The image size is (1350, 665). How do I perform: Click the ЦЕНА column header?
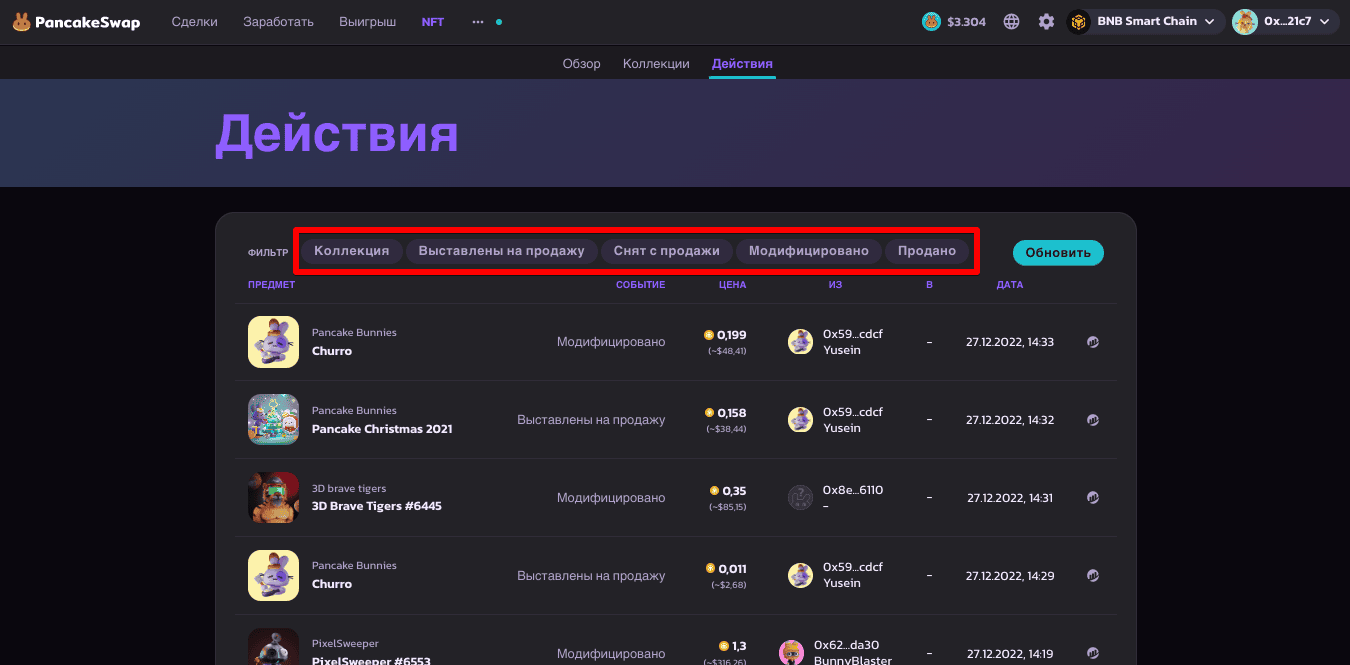732,285
